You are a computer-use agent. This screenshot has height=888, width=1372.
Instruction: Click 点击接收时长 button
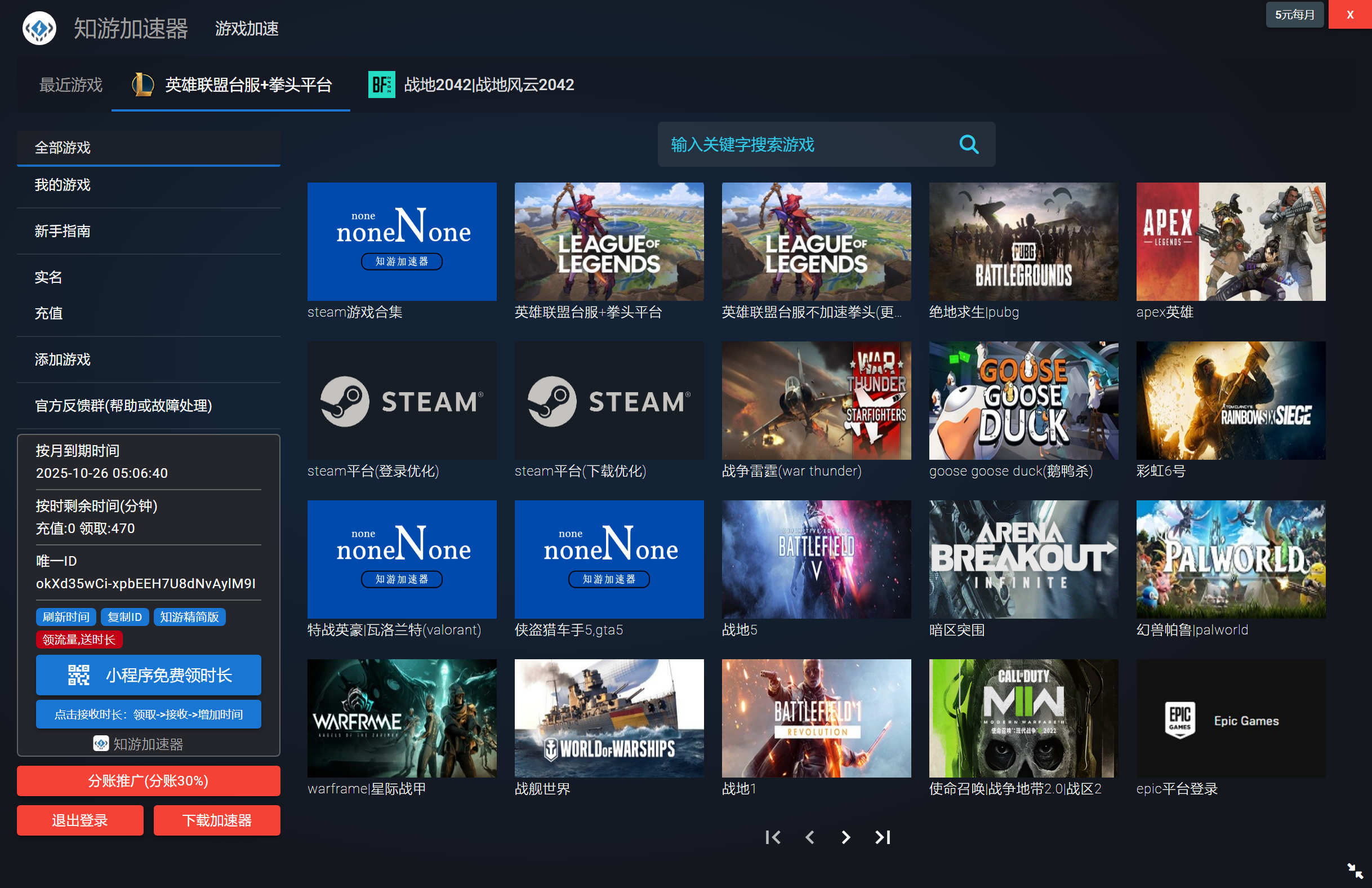click(148, 714)
